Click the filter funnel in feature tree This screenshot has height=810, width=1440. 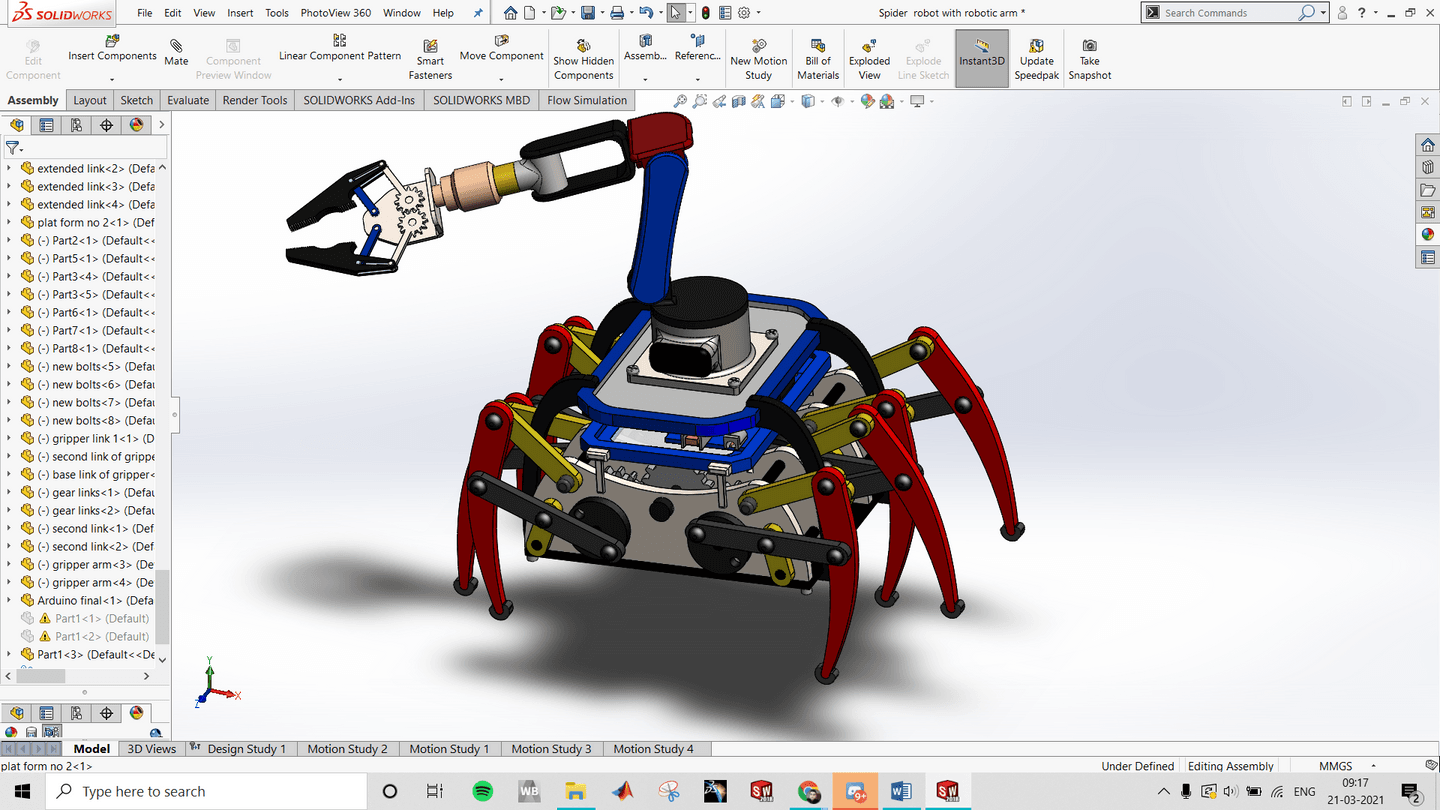coord(13,147)
